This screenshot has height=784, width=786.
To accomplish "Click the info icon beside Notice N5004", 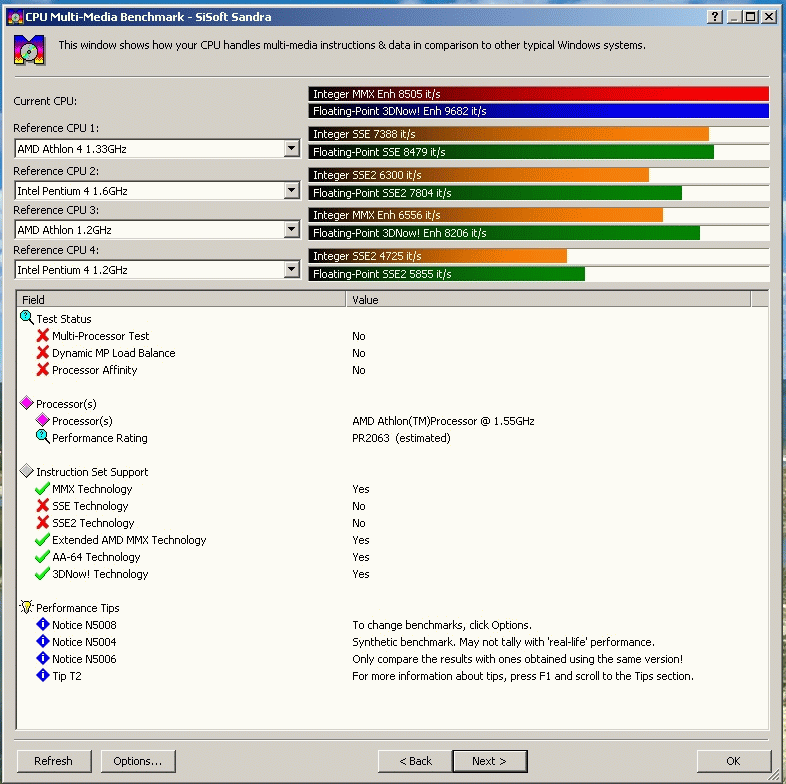I will (x=43, y=641).
